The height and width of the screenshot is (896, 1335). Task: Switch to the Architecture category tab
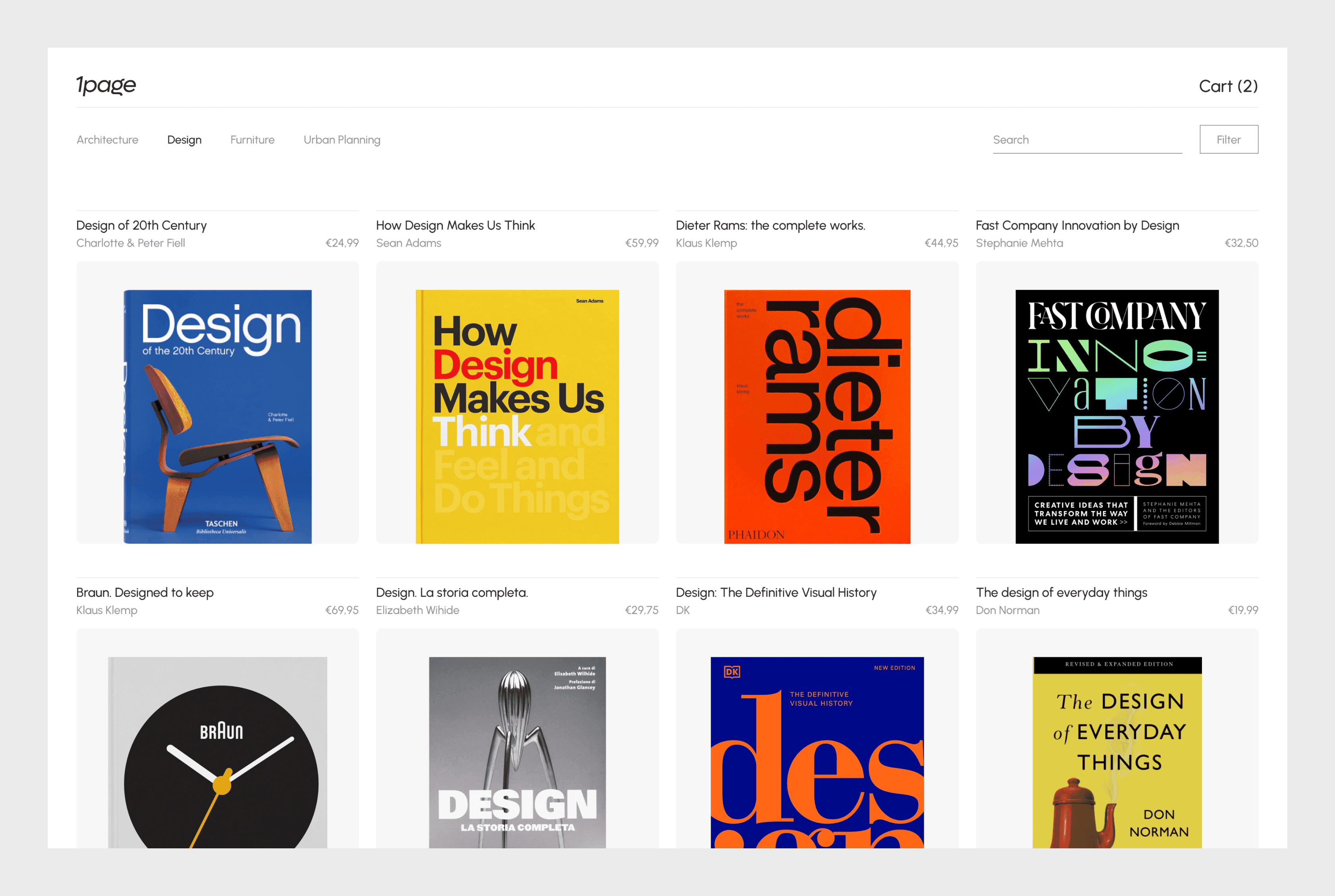pos(107,140)
